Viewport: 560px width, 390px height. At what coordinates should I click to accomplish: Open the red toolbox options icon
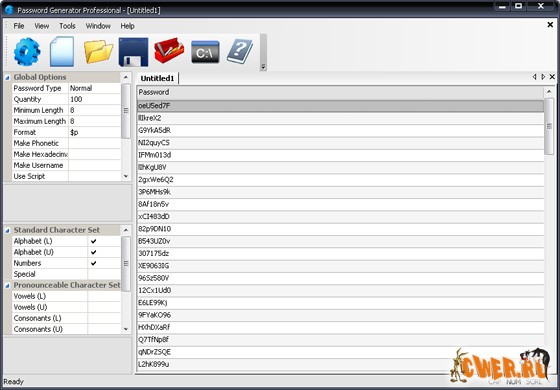coord(169,51)
